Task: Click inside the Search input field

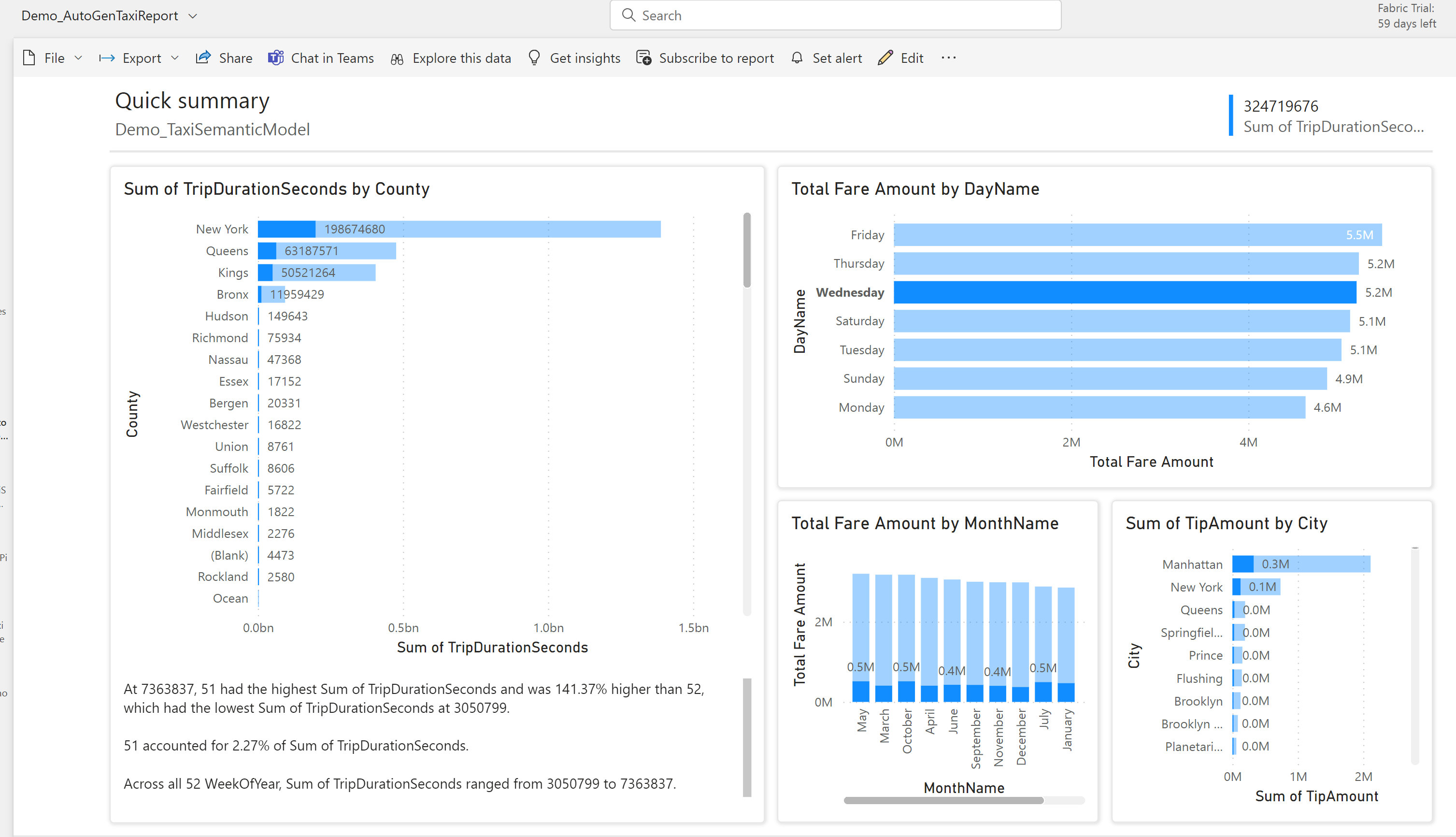Action: 804,15
